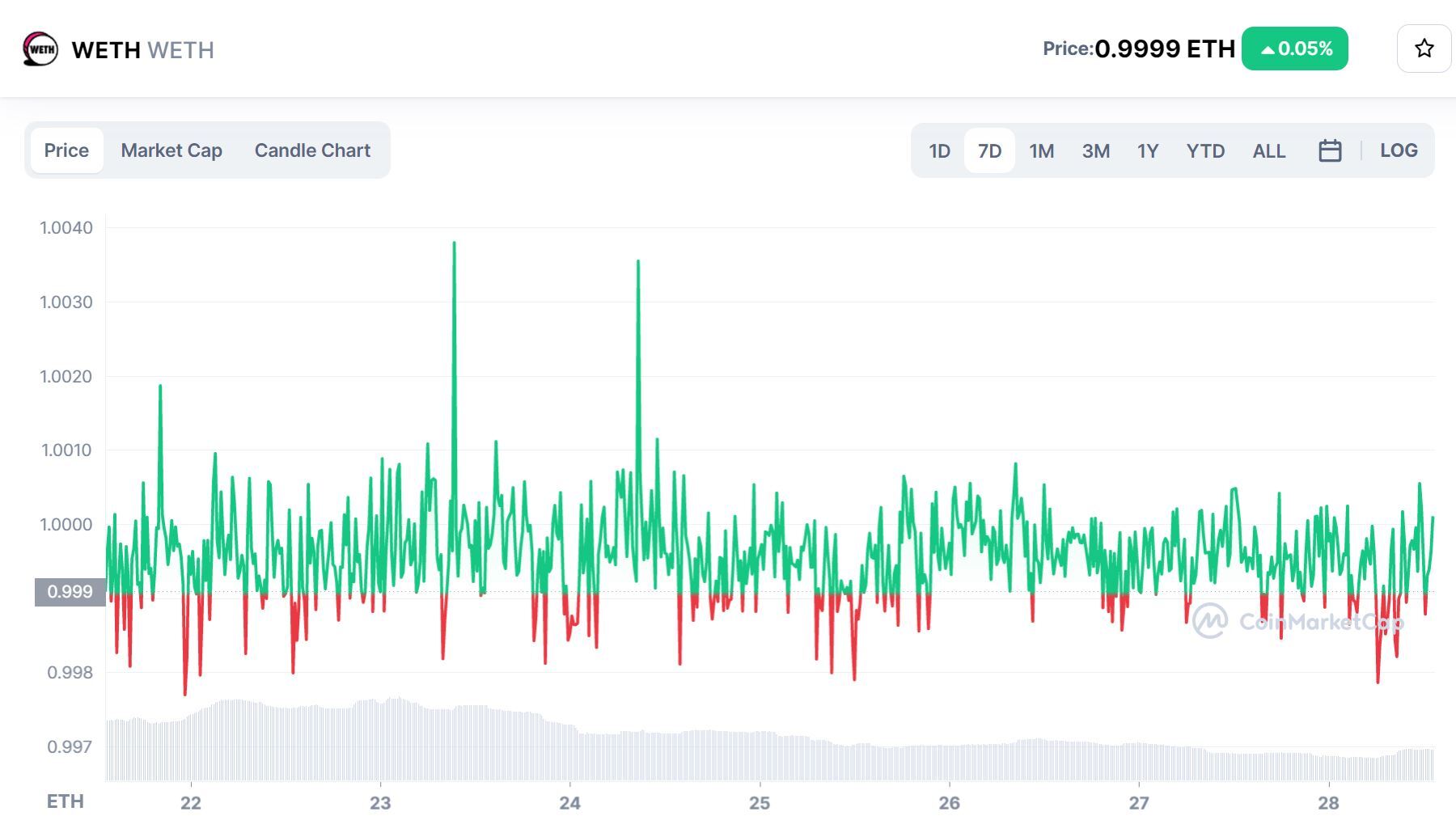Show the YTD time range
The image size is (1456, 820).
point(1205,151)
